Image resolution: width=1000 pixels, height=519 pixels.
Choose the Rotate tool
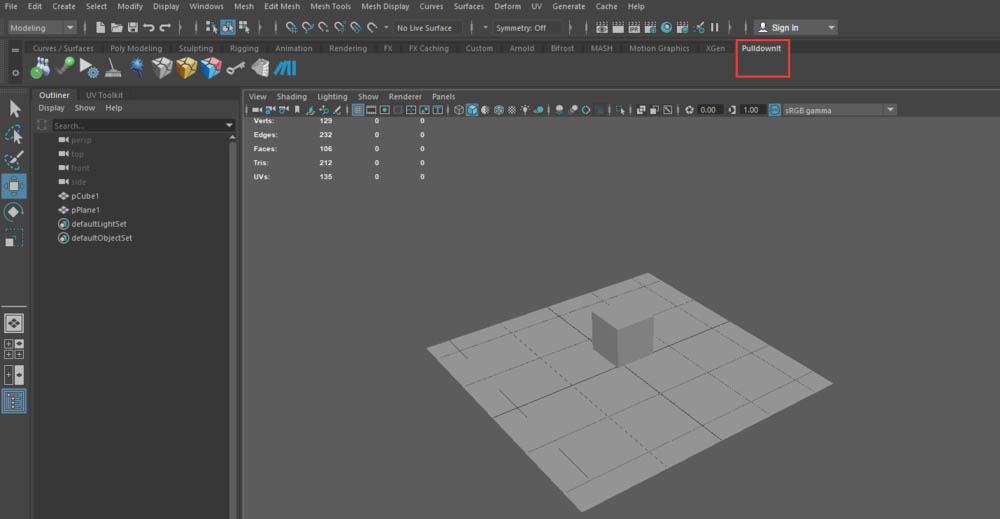(x=14, y=212)
